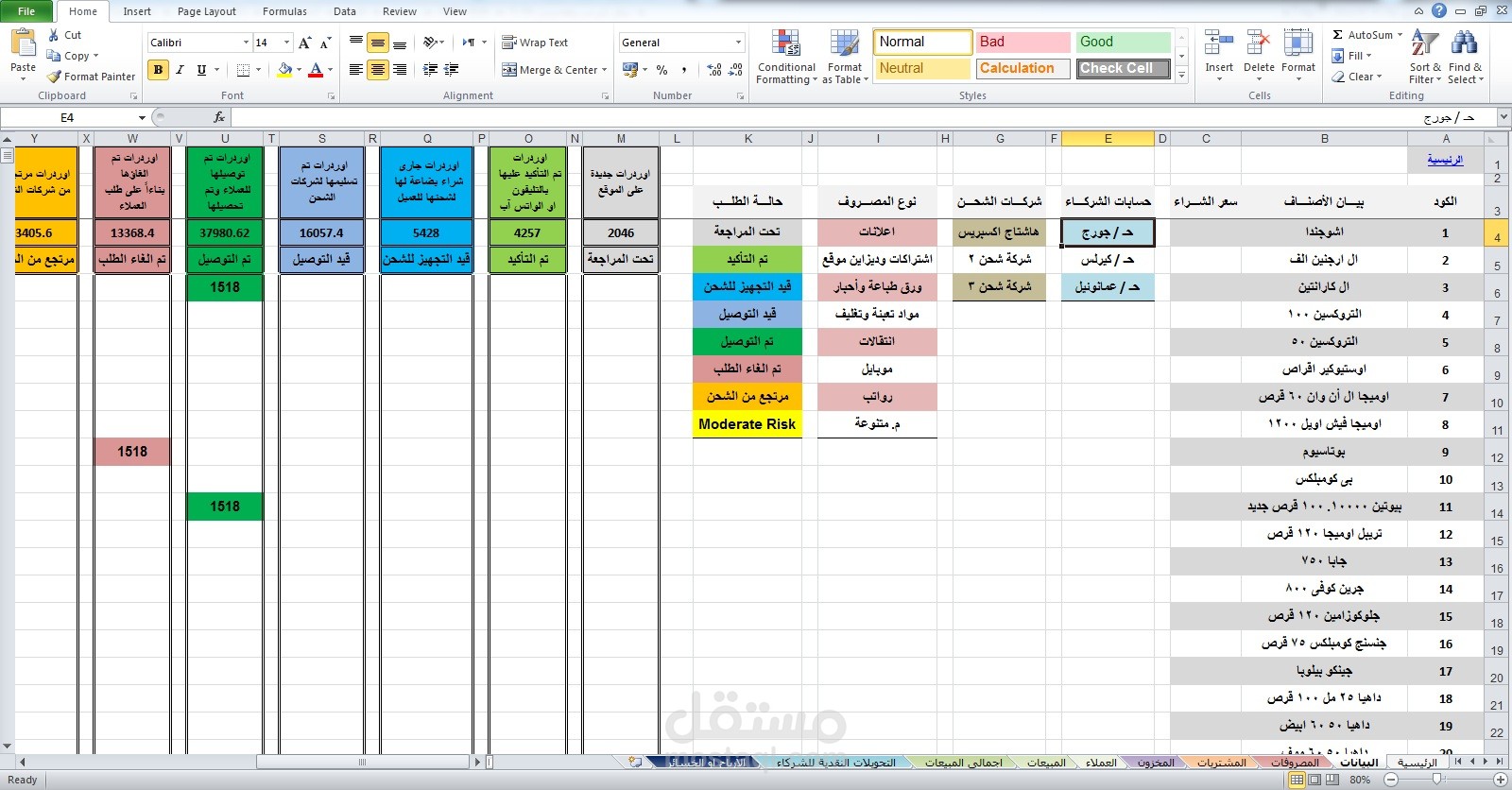The image size is (1512, 790).
Task: Apply the Neutral cell style
Action: [x=922, y=69]
